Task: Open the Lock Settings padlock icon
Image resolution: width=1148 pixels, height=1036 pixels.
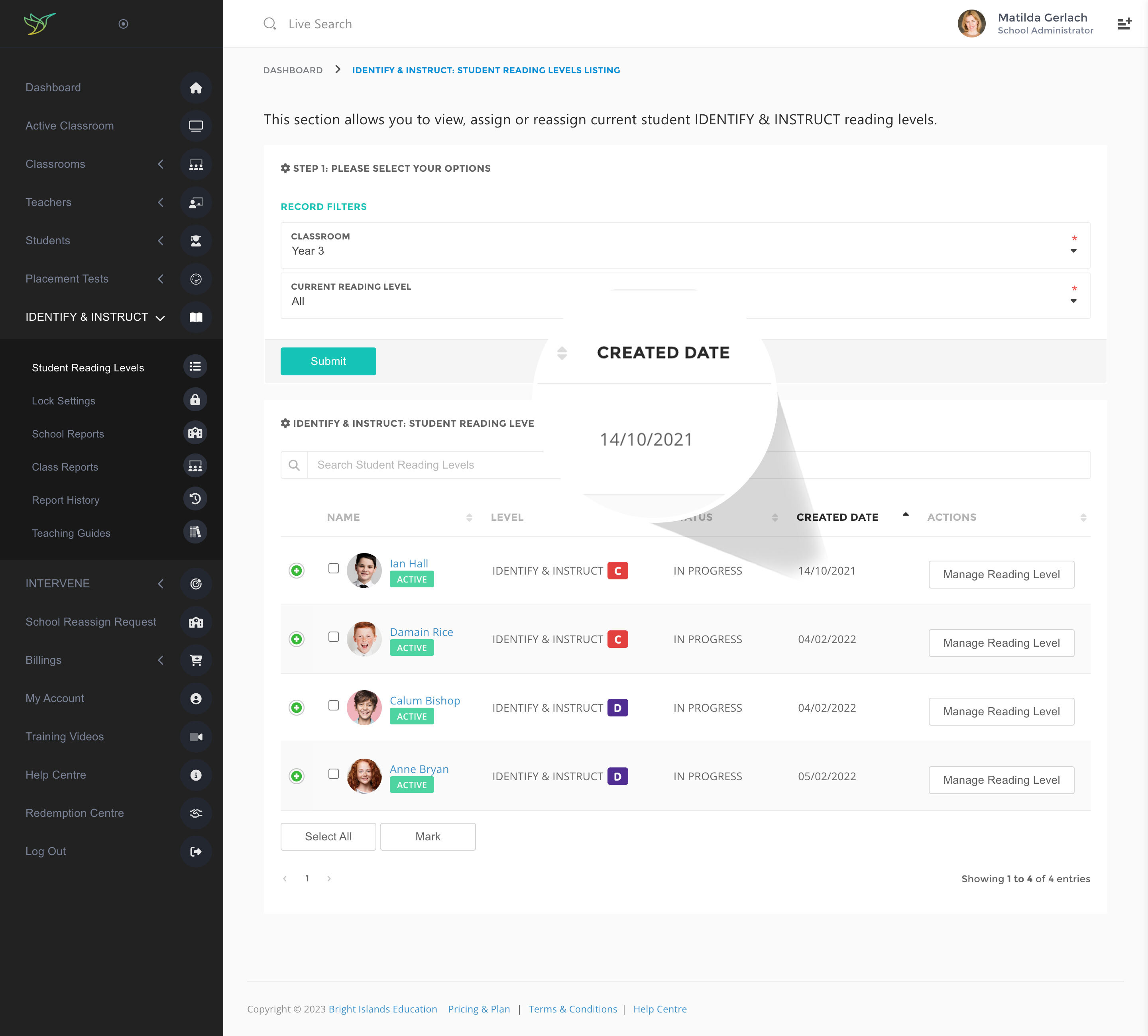Action: 195,400
